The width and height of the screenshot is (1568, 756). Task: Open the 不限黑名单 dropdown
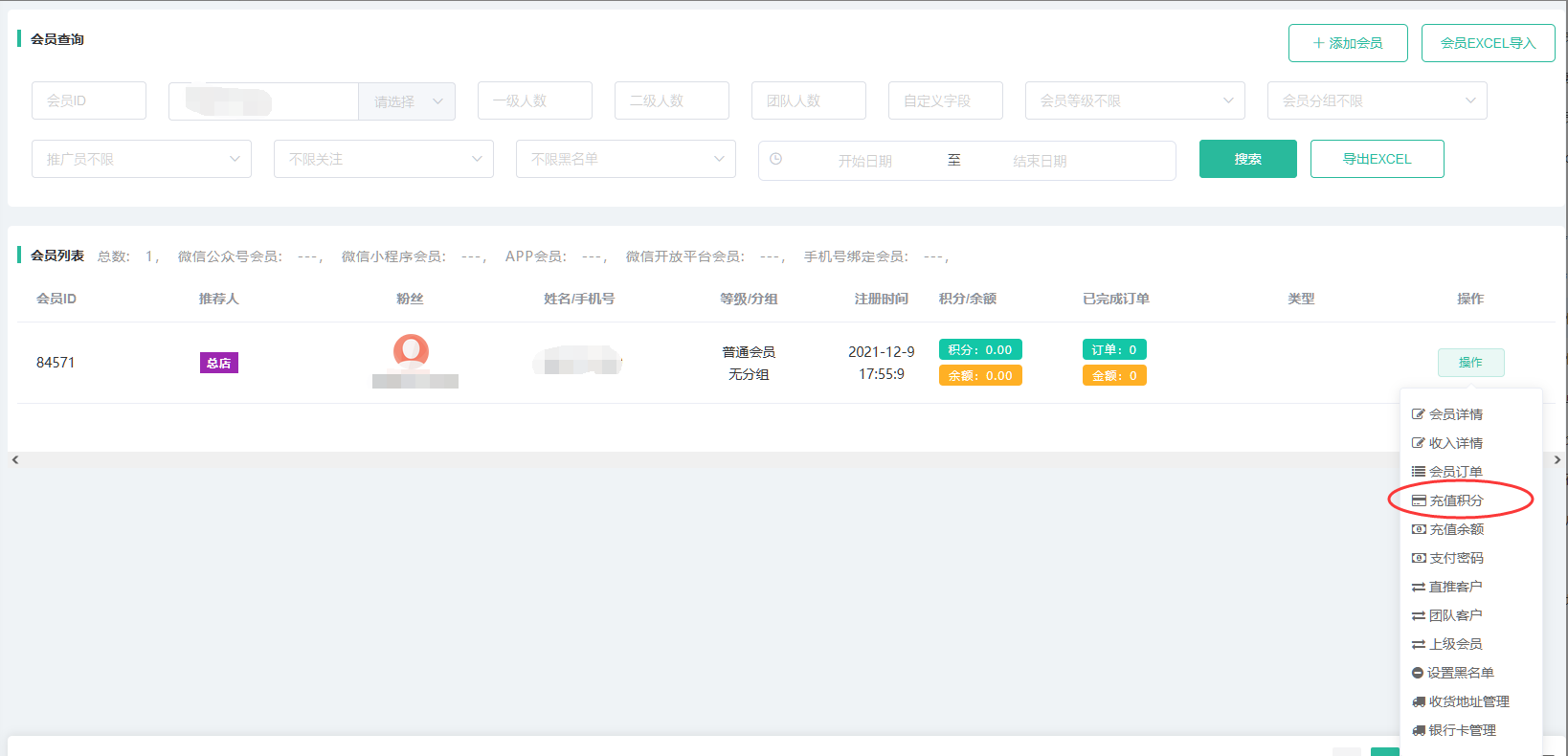click(x=626, y=159)
